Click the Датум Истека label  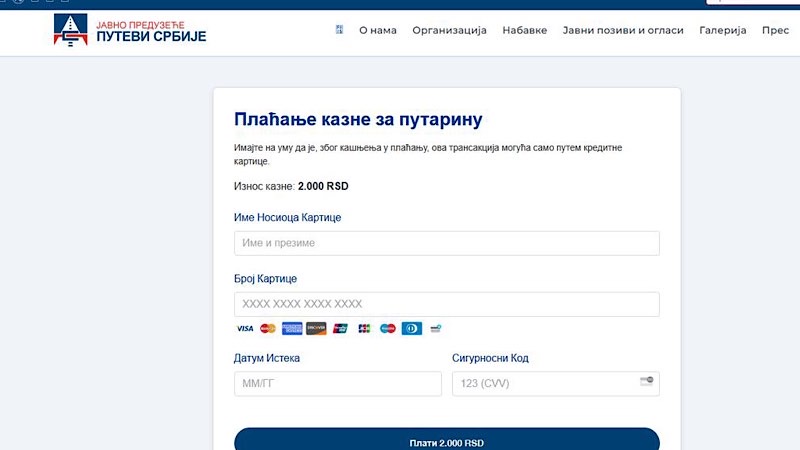point(267,358)
